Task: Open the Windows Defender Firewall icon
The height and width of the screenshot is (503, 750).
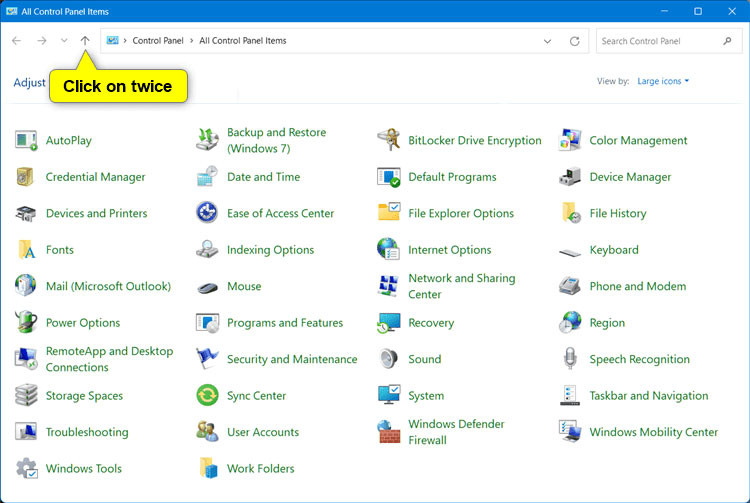Action: click(x=388, y=432)
